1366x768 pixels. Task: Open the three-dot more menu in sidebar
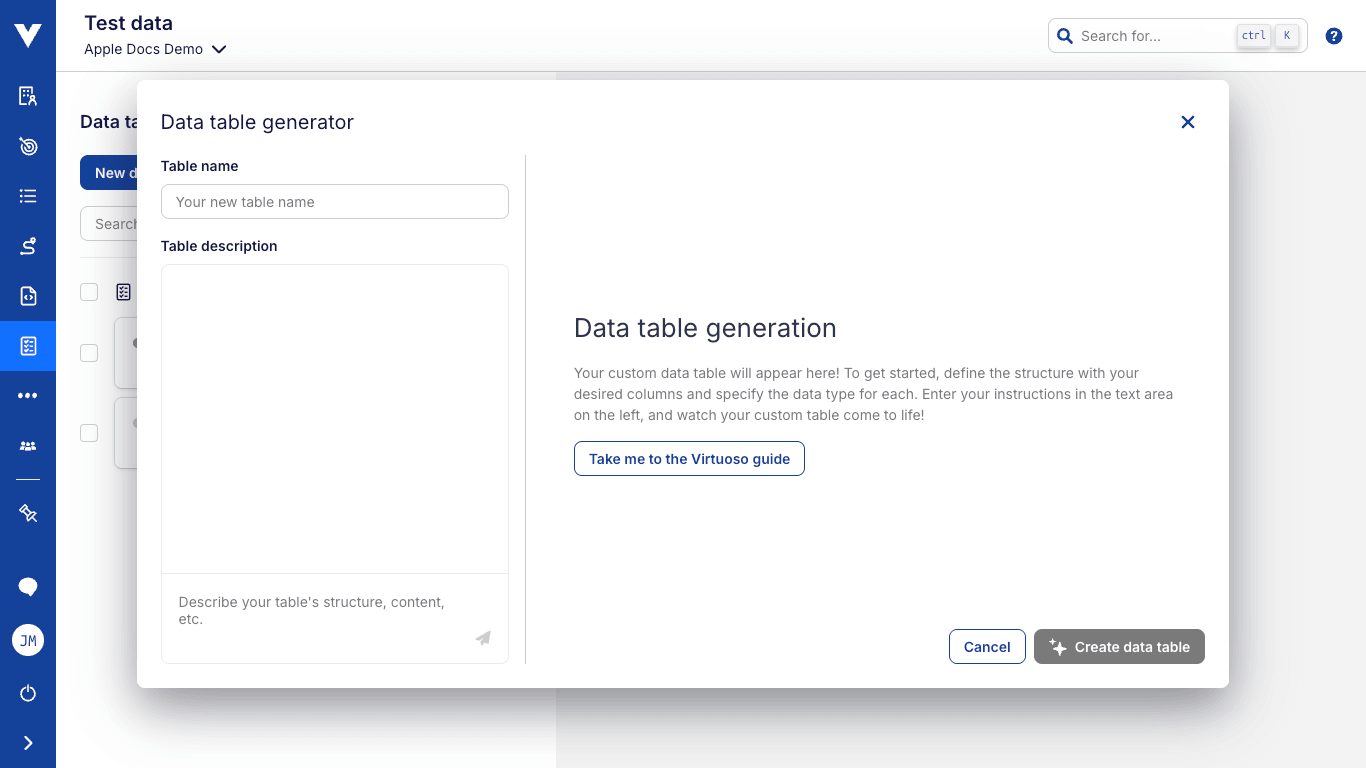[27, 395]
